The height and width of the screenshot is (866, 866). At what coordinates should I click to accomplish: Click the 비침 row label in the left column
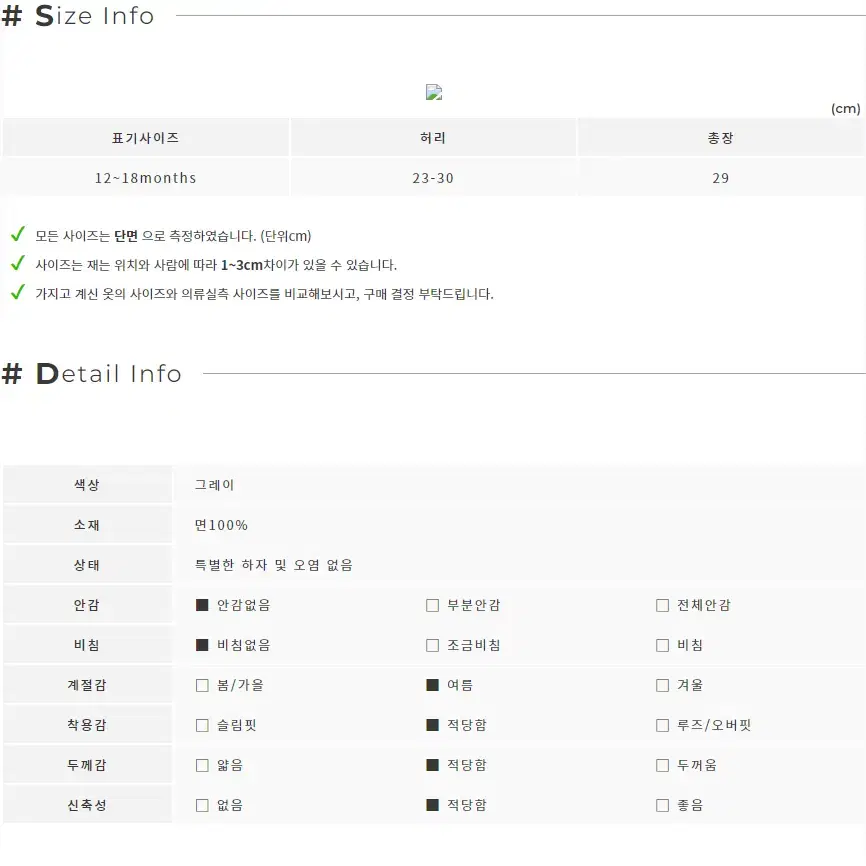pos(87,645)
